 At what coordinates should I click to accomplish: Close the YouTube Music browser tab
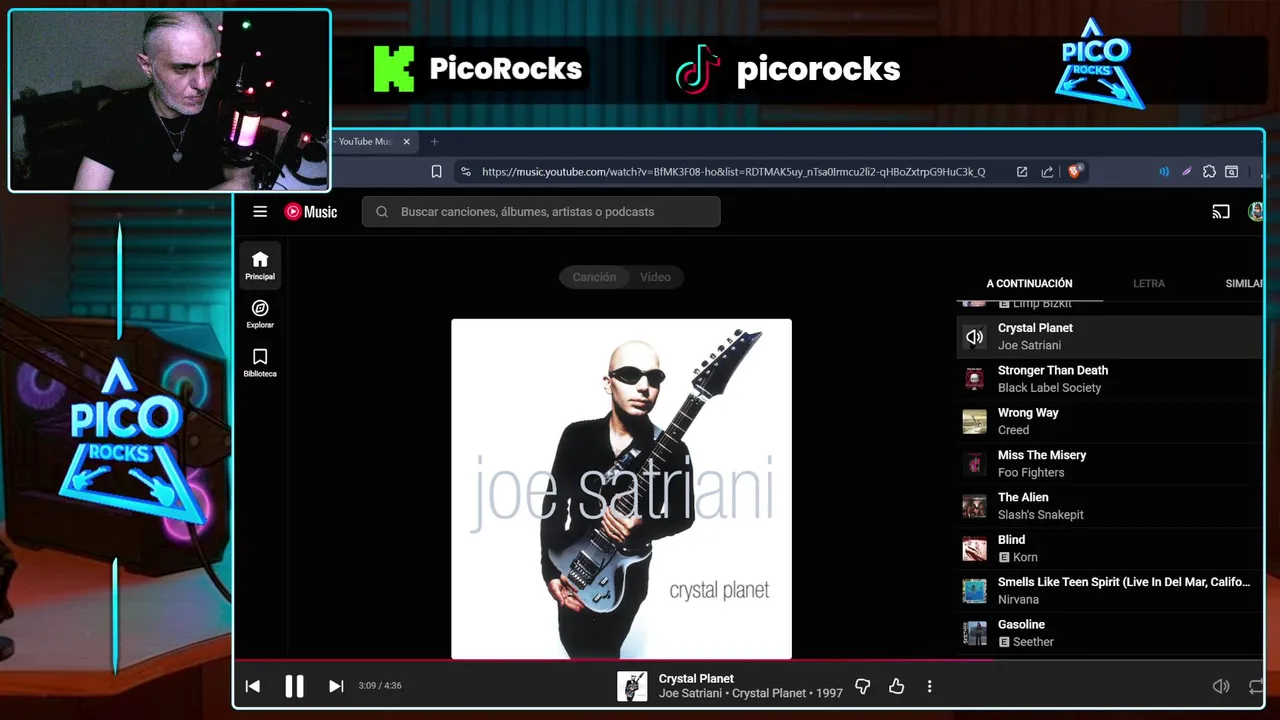click(406, 142)
